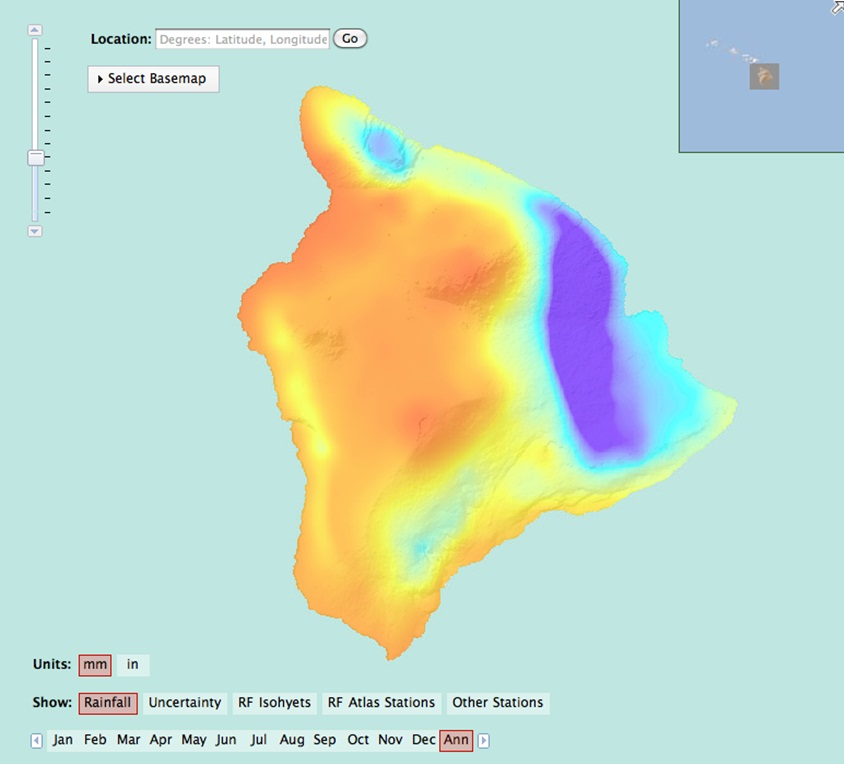The image size is (844, 764).
Task: Show Other Stations on map
Action: (x=497, y=703)
